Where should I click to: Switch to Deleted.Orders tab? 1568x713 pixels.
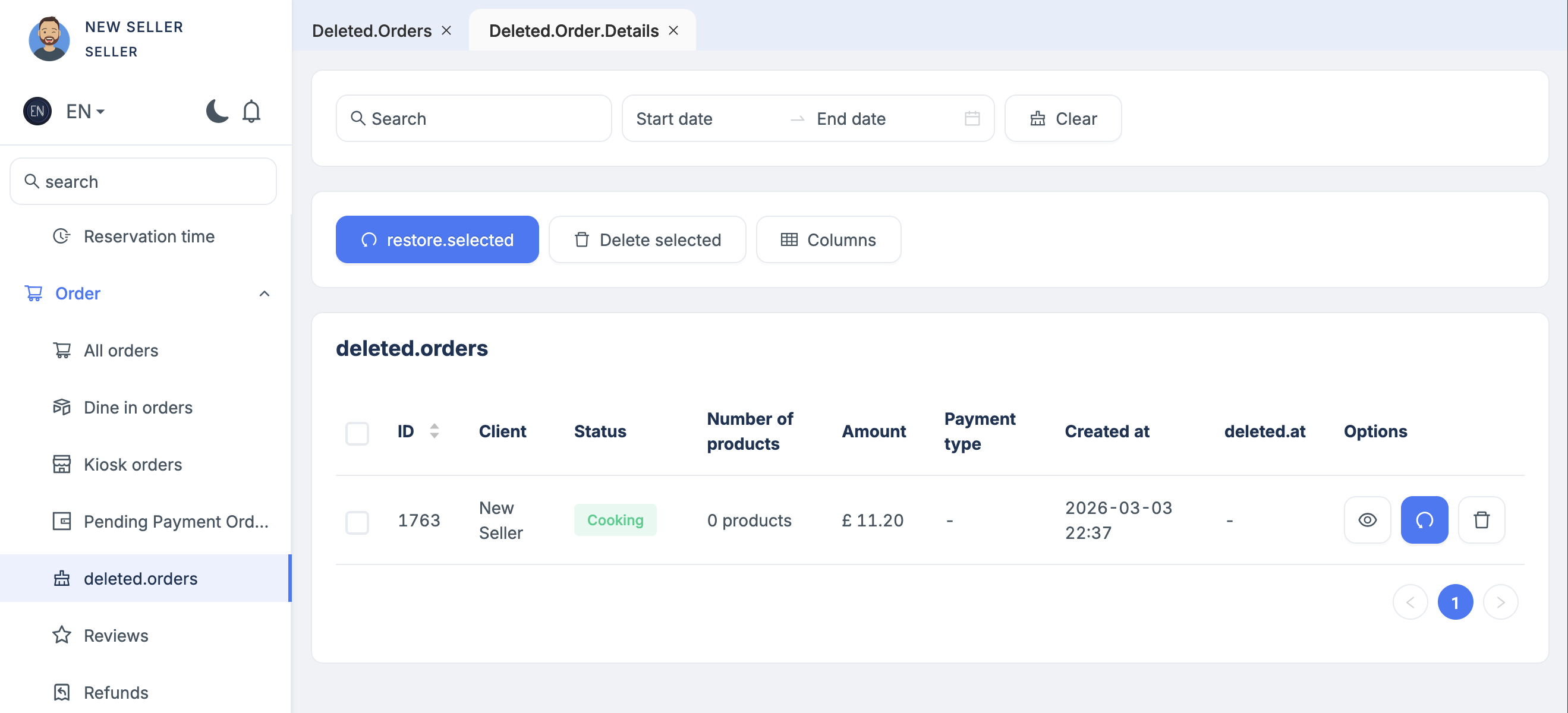(371, 30)
